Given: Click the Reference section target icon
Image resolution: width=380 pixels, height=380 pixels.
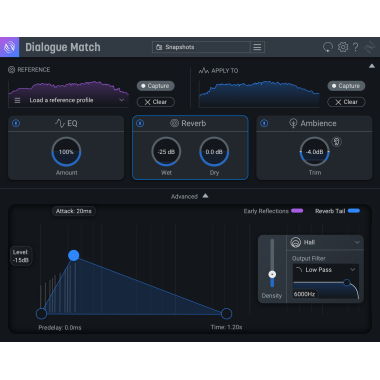Looking at the screenshot, I should [x=11, y=70].
